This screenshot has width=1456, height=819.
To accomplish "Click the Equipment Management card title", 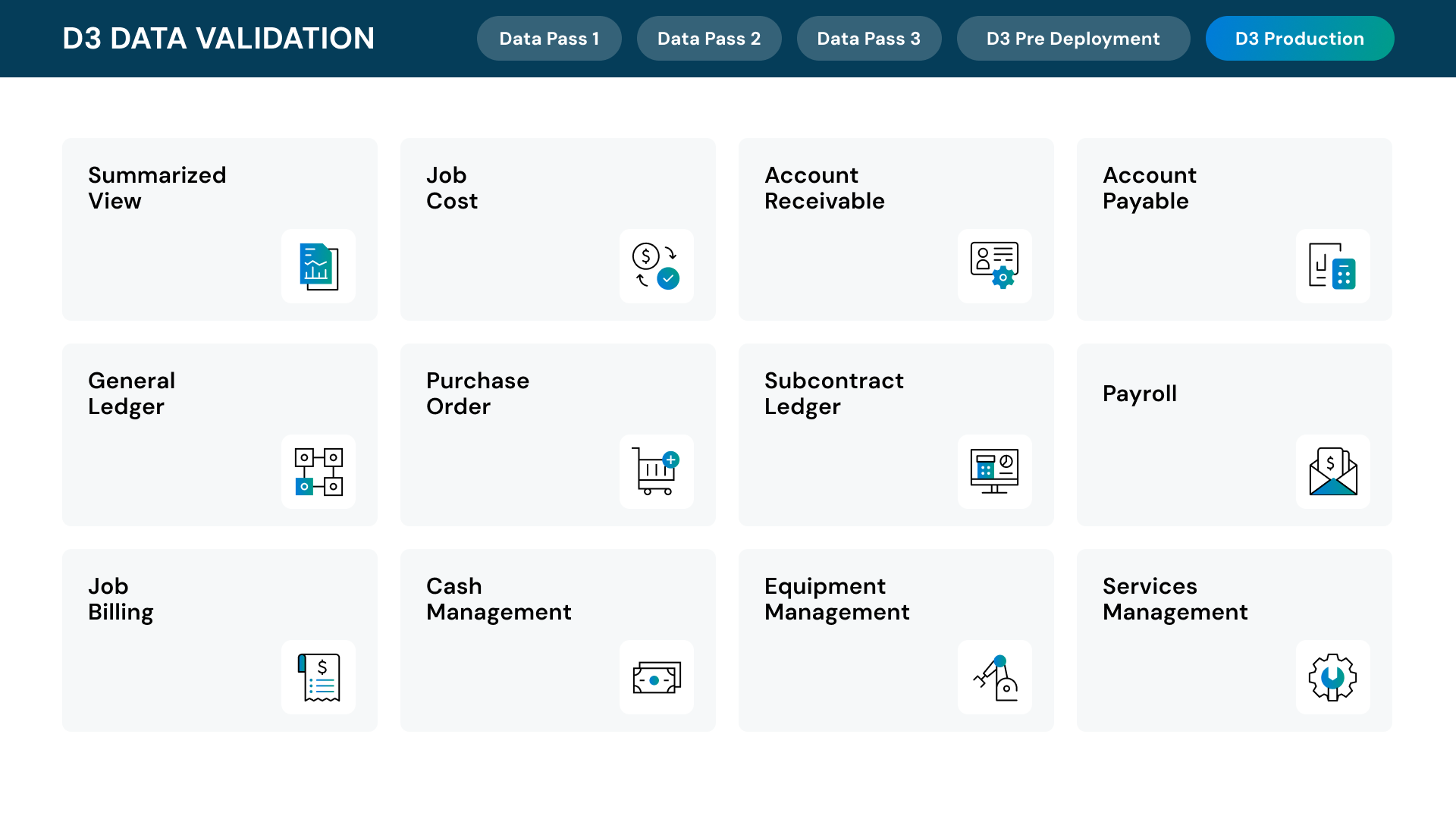I will [x=837, y=599].
